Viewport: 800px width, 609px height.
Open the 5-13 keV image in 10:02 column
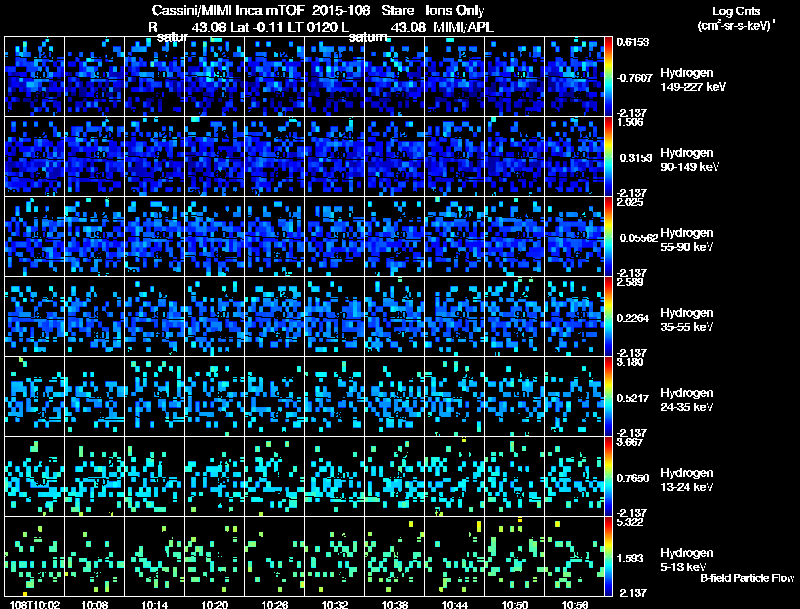[34, 557]
